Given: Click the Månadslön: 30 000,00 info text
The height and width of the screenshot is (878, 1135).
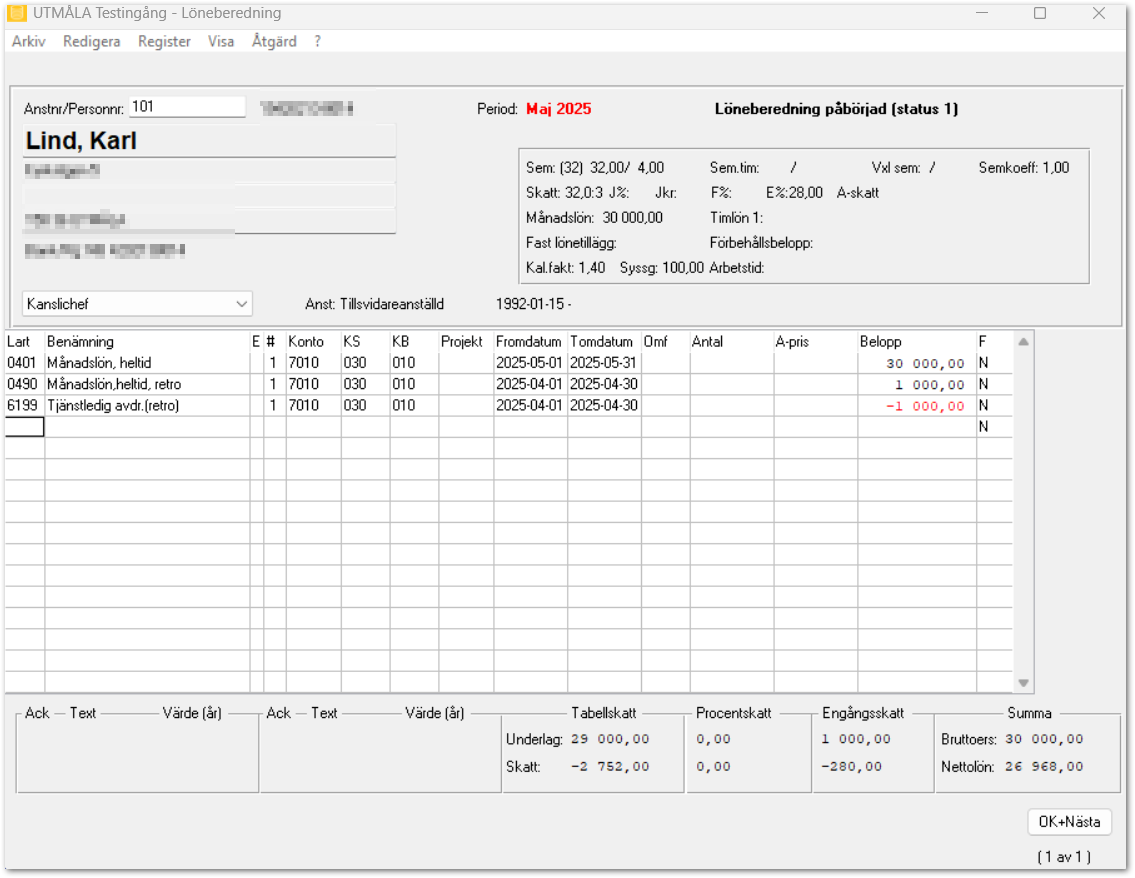Looking at the screenshot, I should 594,218.
